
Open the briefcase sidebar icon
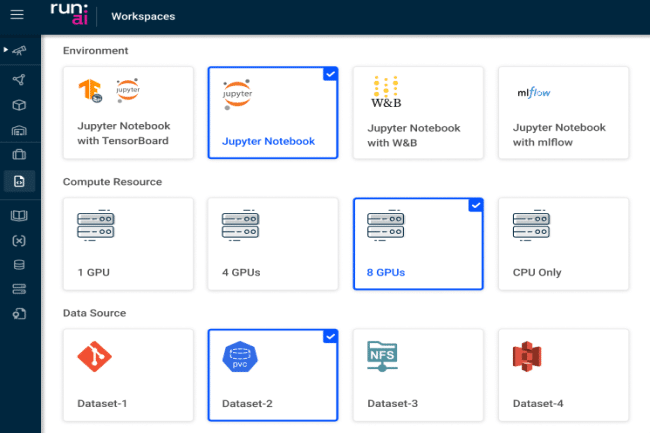coord(19,155)
